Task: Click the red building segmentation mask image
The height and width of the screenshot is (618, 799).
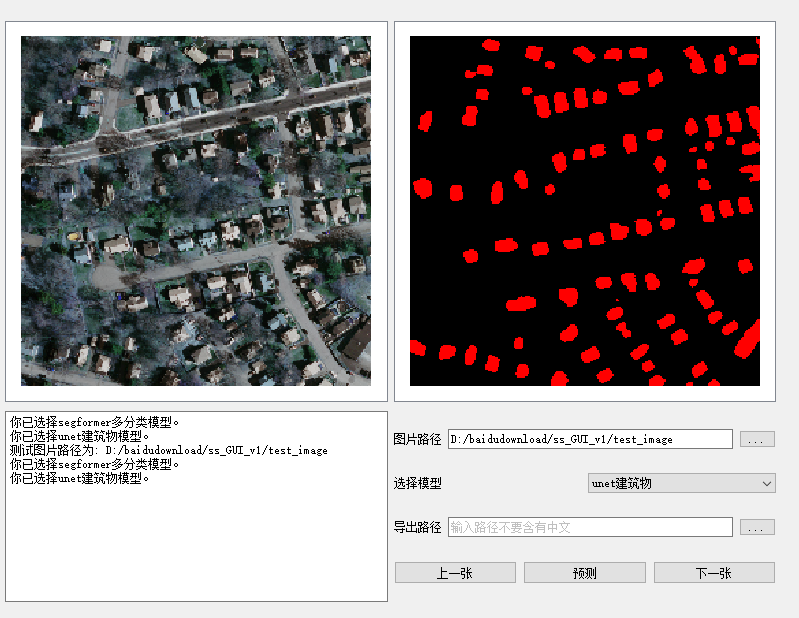Action: point(585,211)
